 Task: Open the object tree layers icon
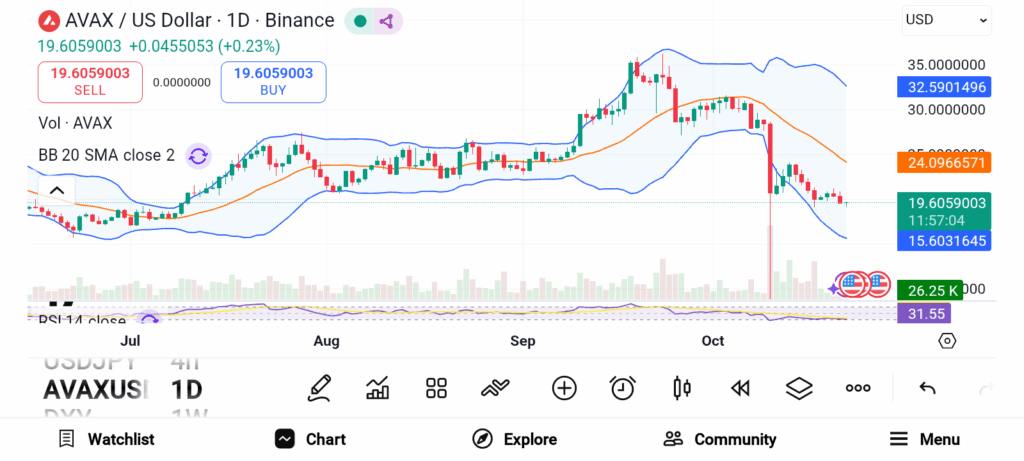[x=798, y=388]
